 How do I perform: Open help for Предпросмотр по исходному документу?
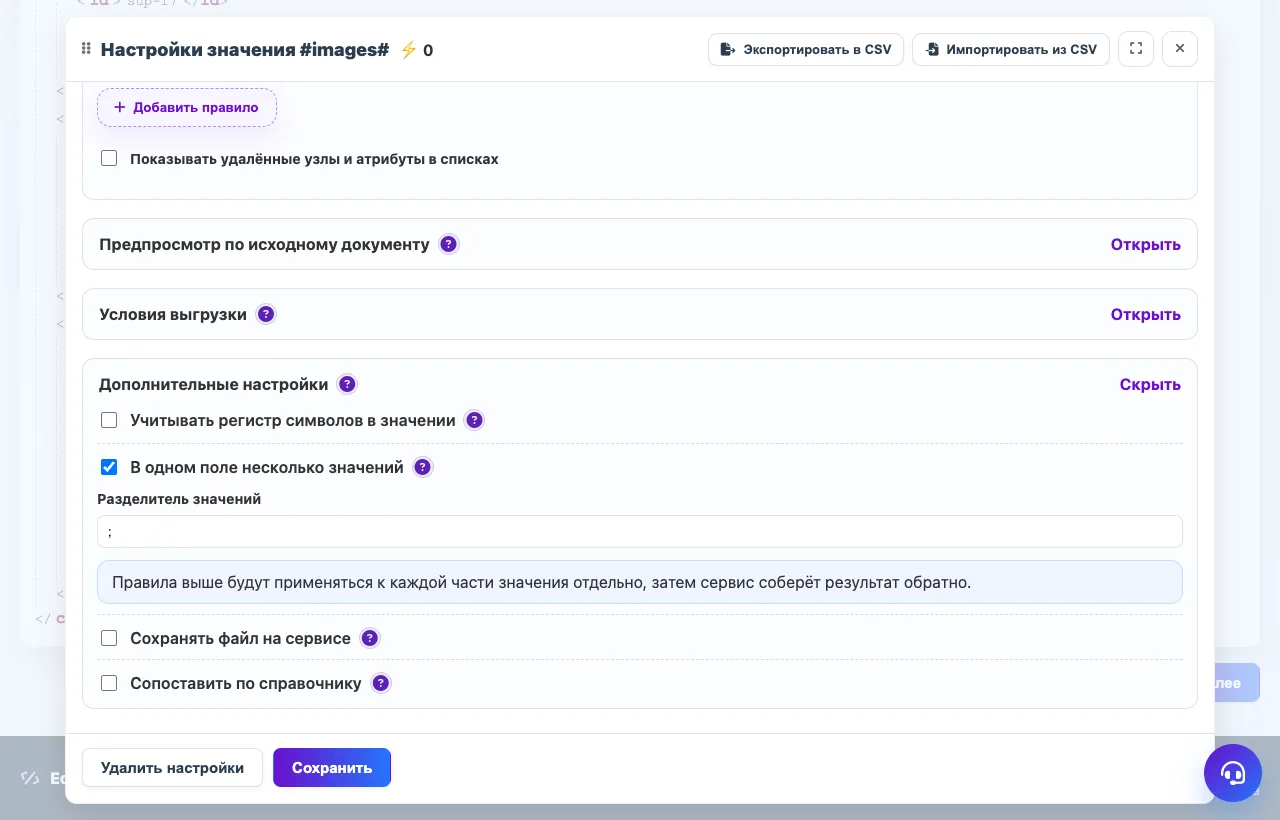[449, 244]
